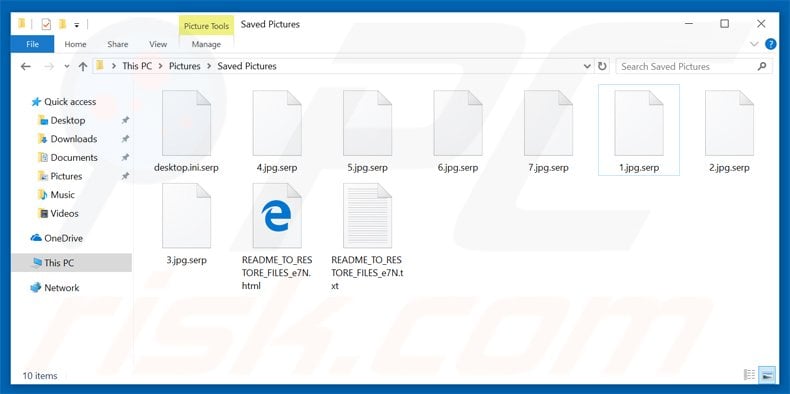This screenshot has width=790, height=394.
Task: Expand the ribbon with the chevron
Action: pos(754,44)
